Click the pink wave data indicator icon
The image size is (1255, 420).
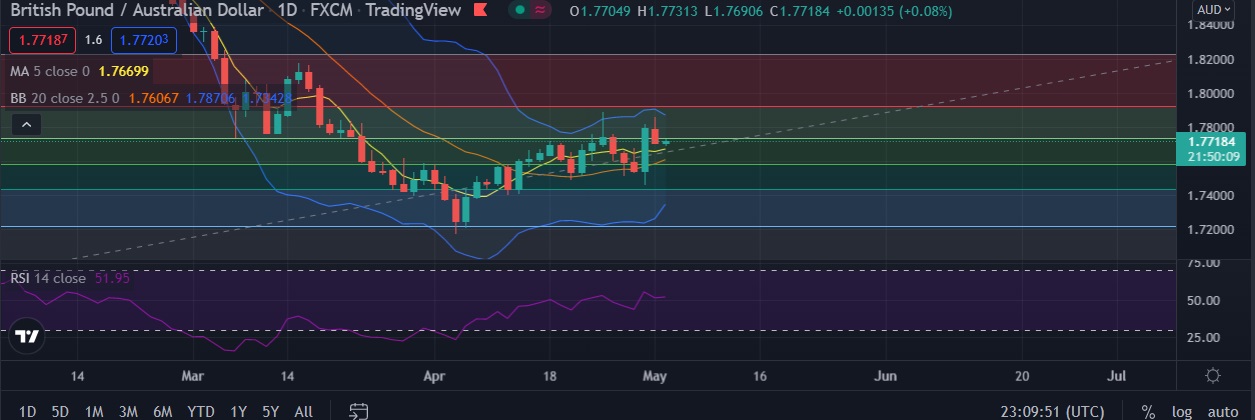[542, 11]
